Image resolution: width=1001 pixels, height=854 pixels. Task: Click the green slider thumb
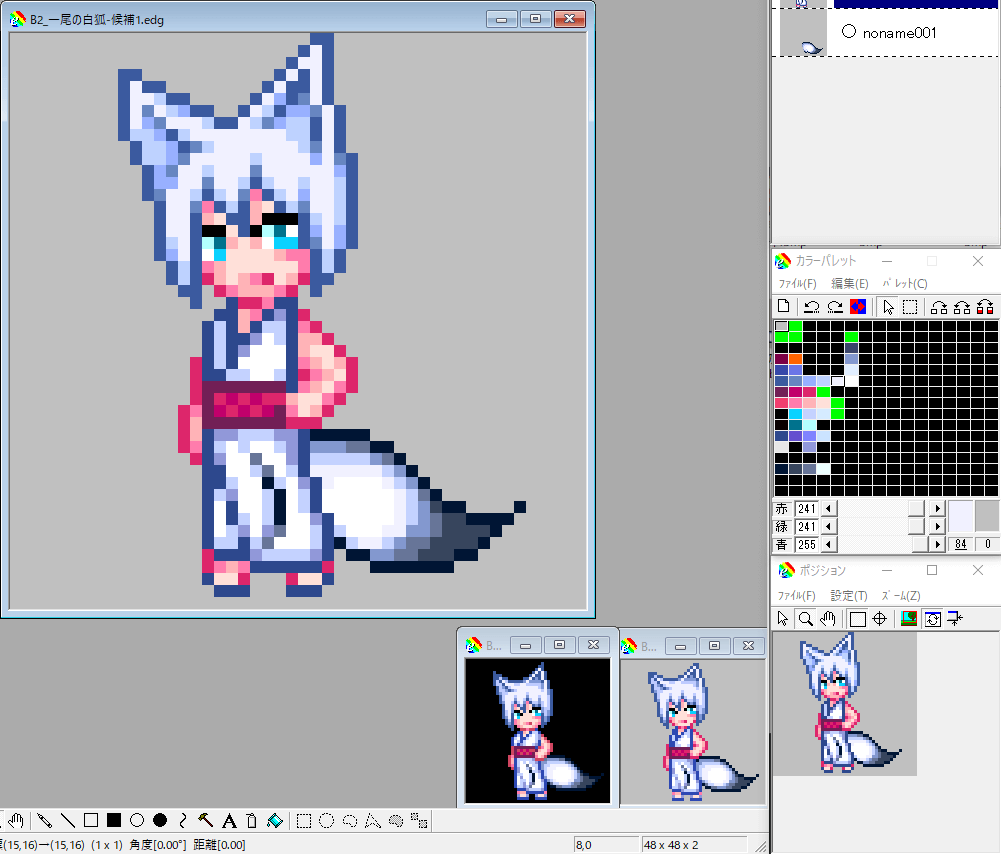(x=917, y=527)
